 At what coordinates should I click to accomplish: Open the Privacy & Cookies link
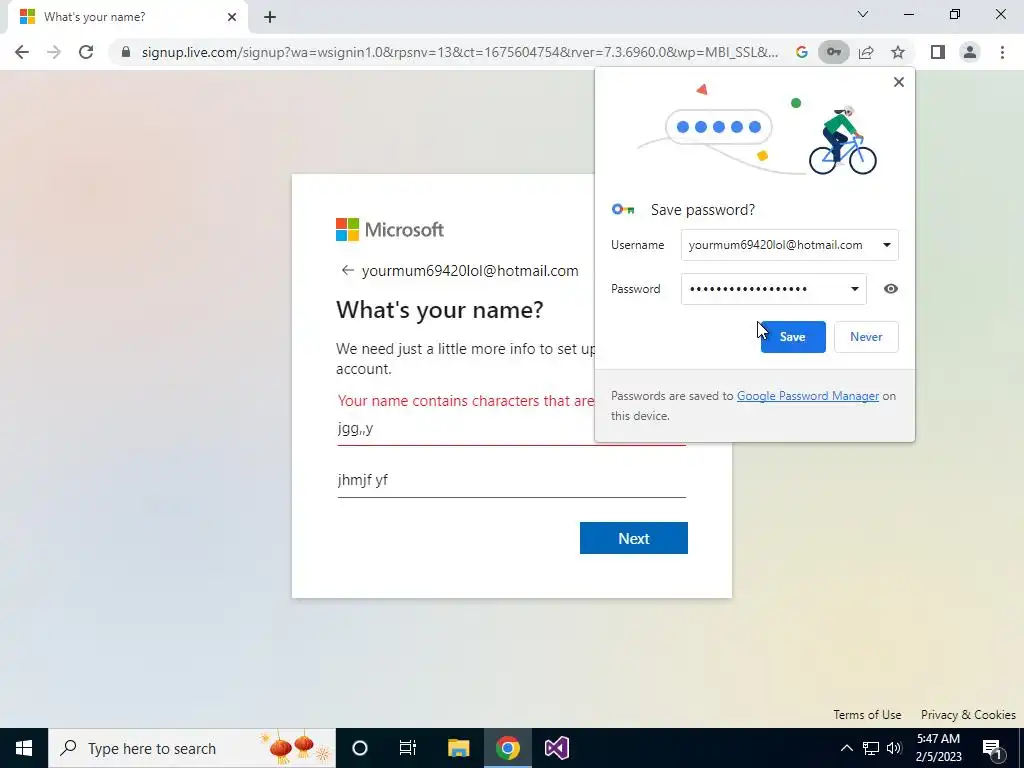[968, 714]
